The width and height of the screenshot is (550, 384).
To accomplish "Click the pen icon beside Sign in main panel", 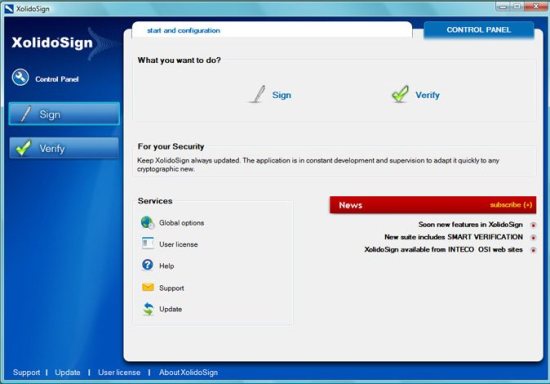I will [258, 94].
